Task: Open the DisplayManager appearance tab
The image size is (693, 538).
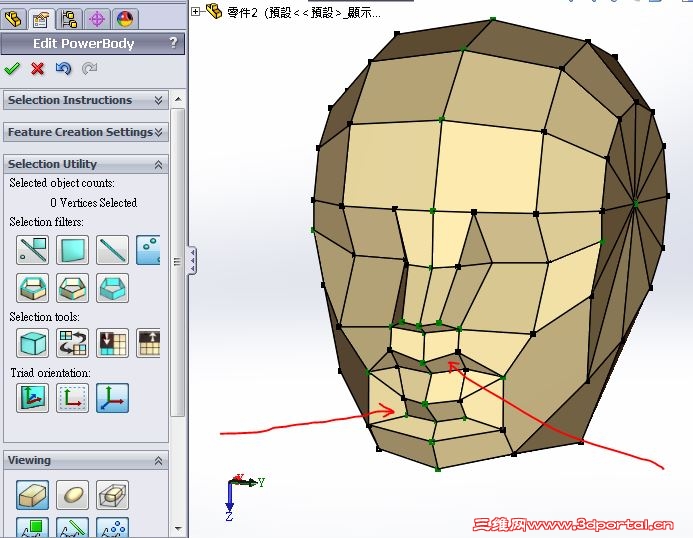Action: (125, 19)
